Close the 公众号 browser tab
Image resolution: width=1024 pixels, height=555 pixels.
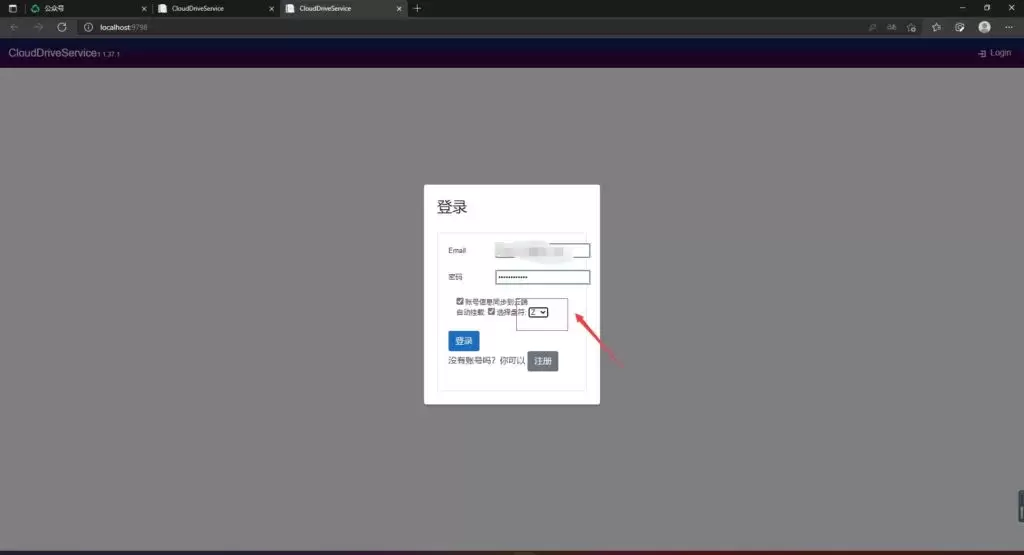tap(144, 8)
